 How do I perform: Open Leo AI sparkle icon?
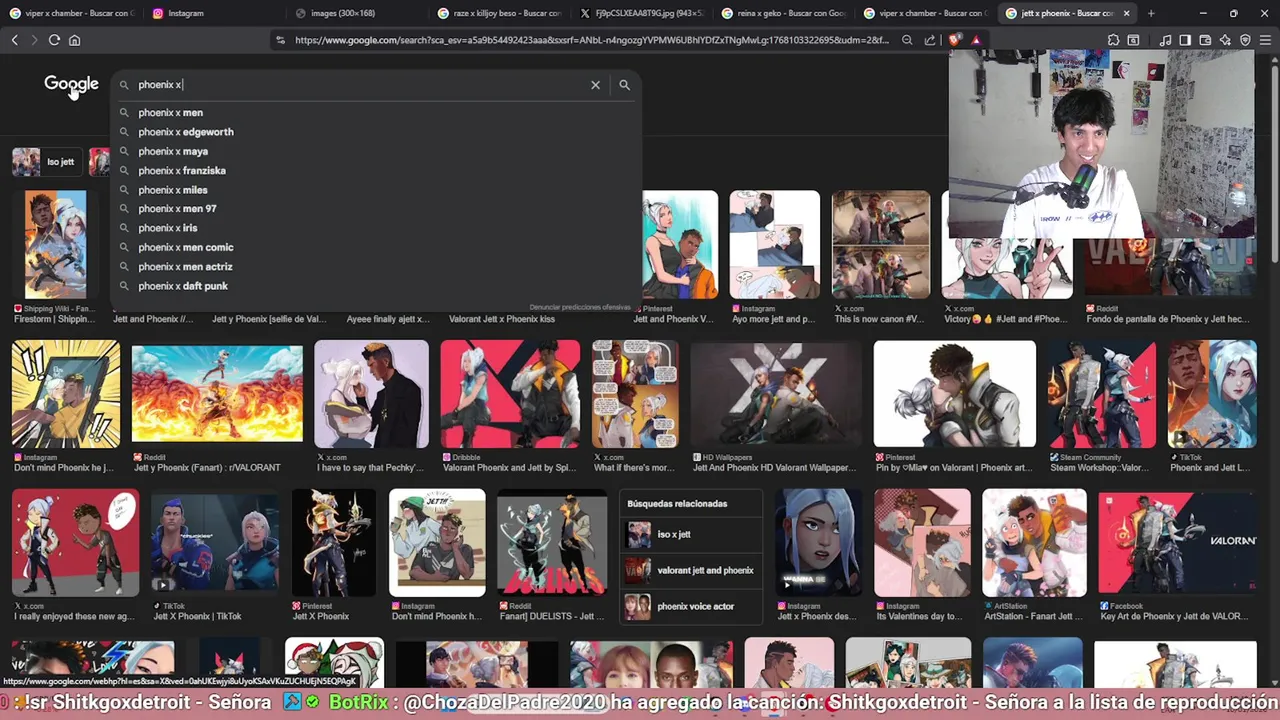point(1225,40)
